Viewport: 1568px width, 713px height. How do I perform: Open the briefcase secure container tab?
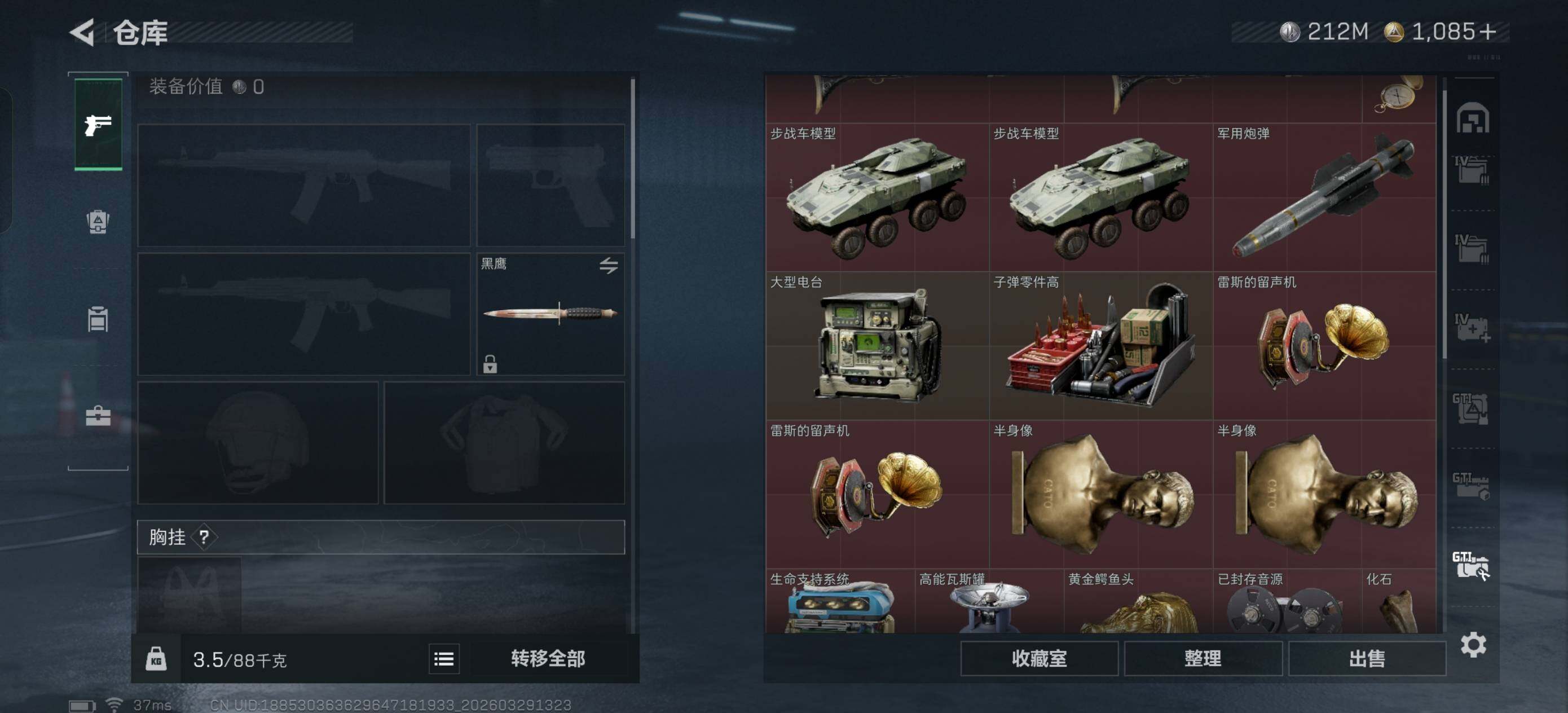tap(98, 416)
